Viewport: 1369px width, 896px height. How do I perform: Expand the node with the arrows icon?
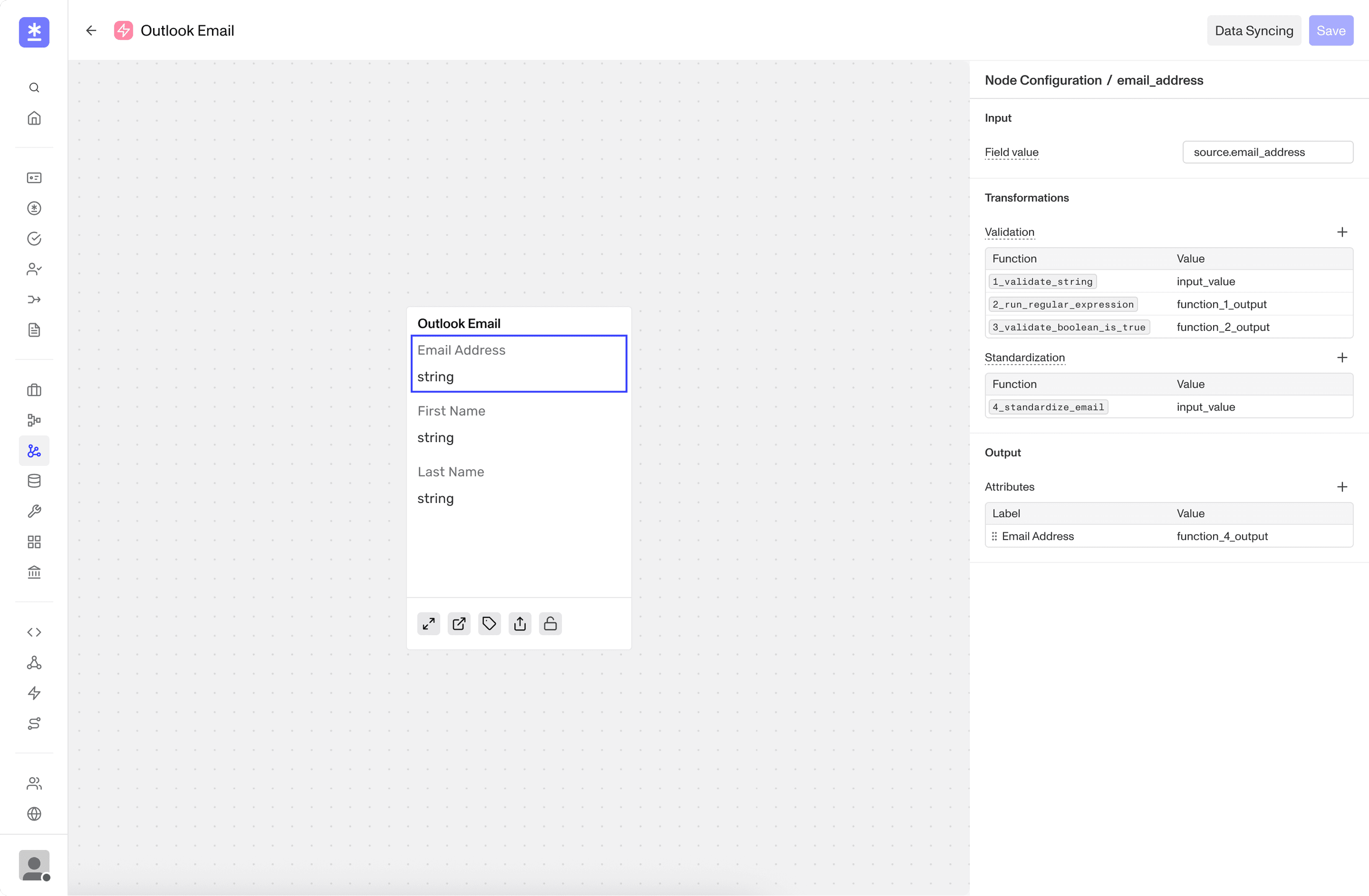point(429,623)
